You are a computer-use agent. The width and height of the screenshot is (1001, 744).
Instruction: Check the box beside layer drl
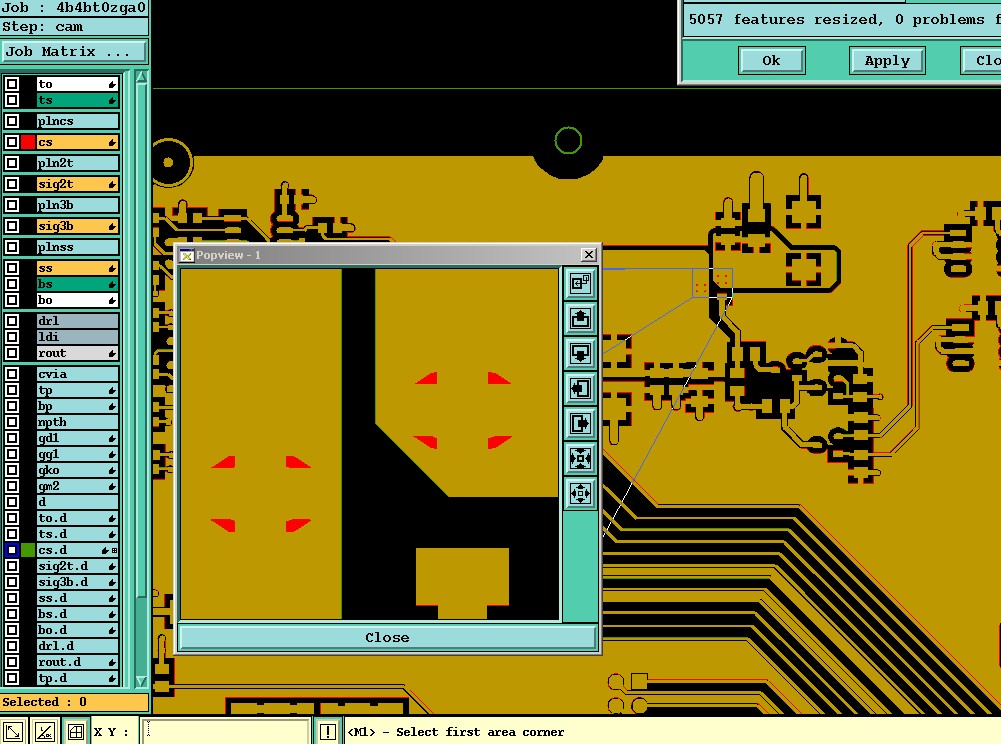(x=11, y=321)
